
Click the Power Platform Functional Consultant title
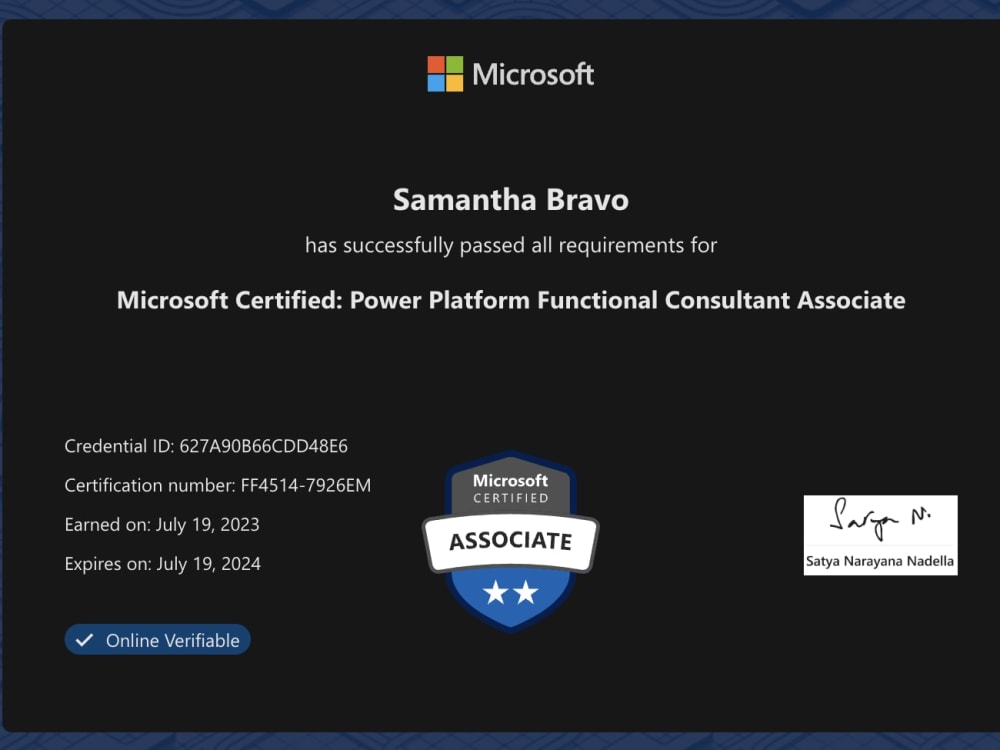click(511, 300)
